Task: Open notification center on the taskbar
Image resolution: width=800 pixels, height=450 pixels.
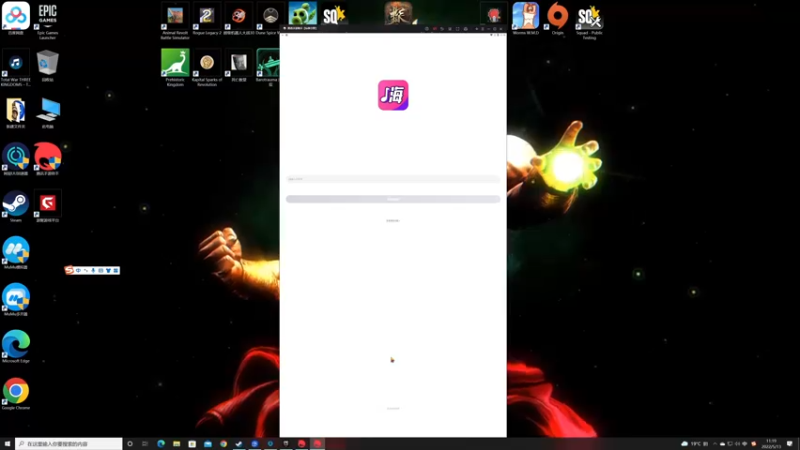Action: [790, 444]
